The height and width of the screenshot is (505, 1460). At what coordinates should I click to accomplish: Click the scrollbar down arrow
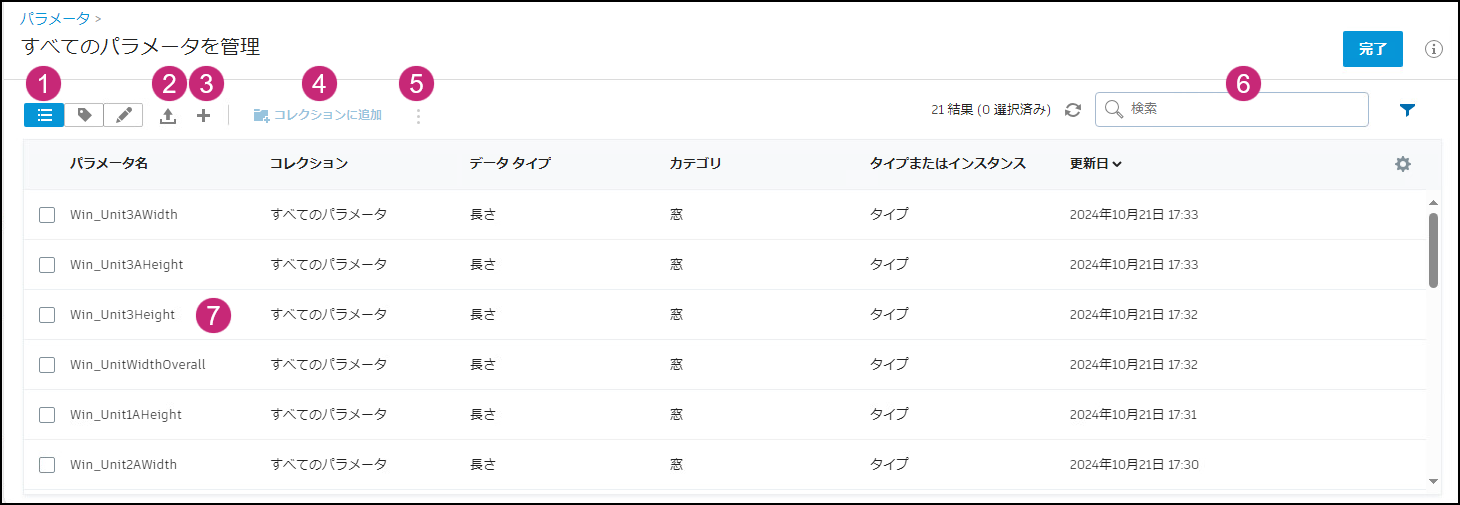[x=1433, y=480]
